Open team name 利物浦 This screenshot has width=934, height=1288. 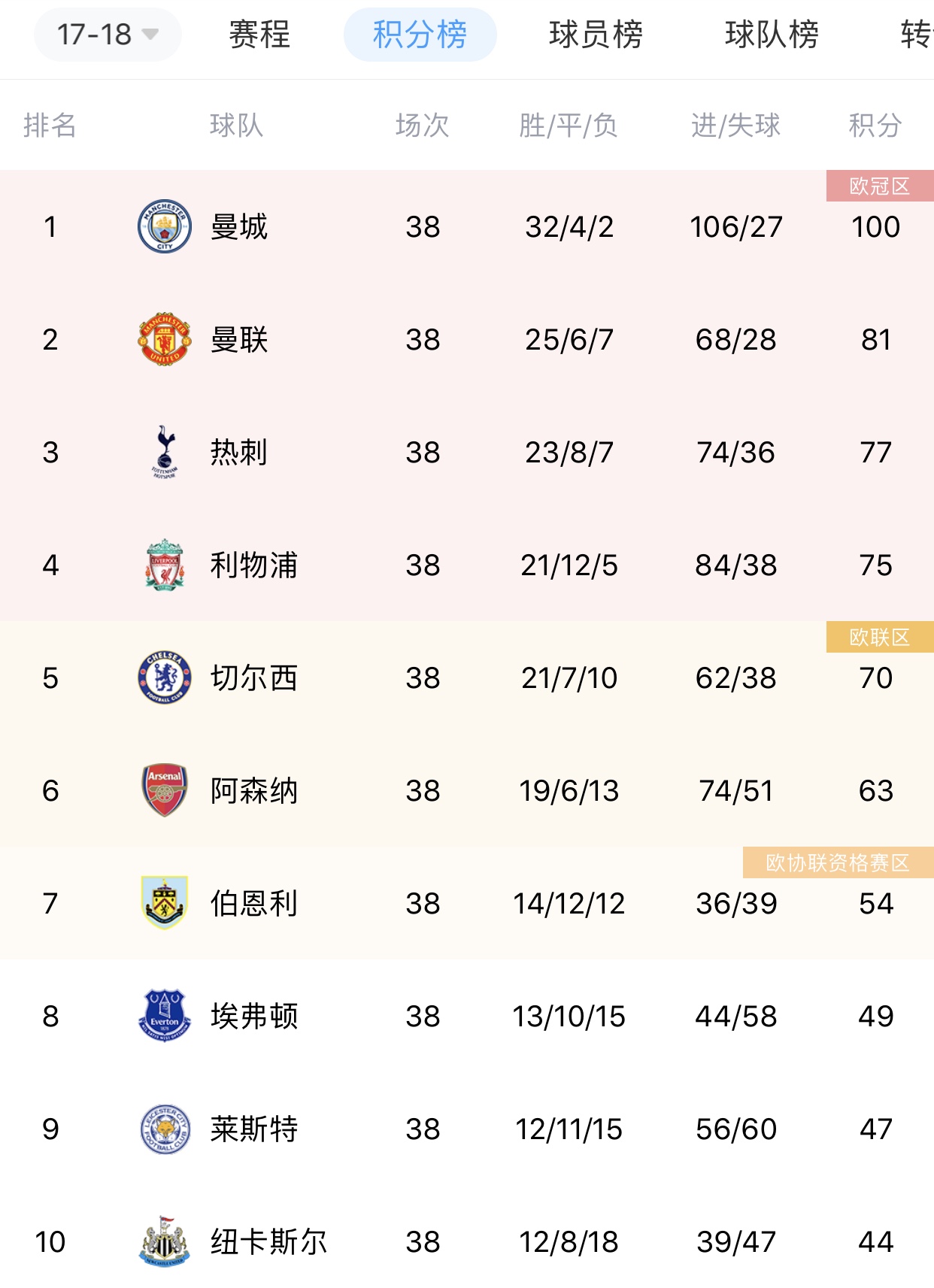point(254,565)
